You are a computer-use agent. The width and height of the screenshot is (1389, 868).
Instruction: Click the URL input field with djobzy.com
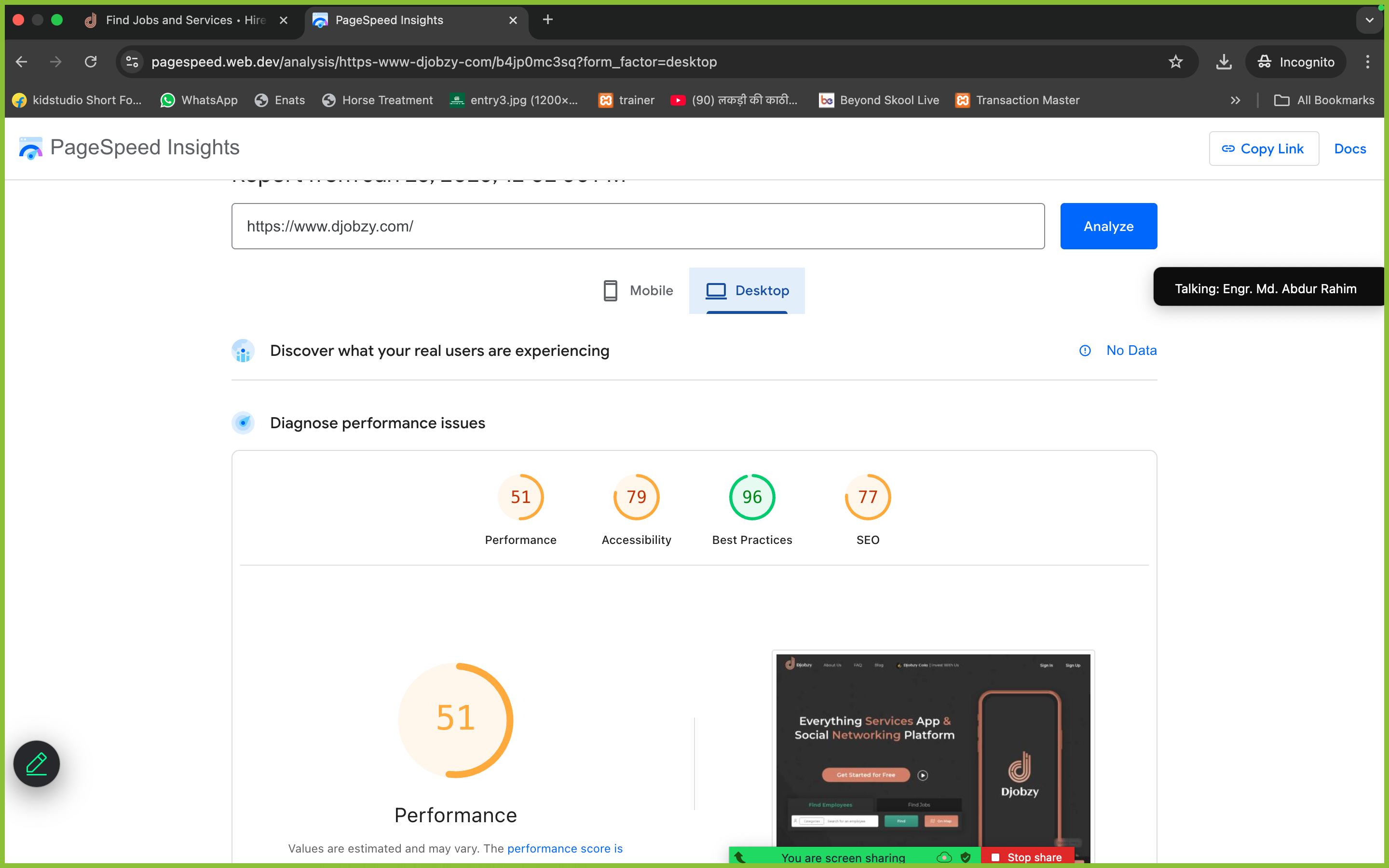pos(638,226)
